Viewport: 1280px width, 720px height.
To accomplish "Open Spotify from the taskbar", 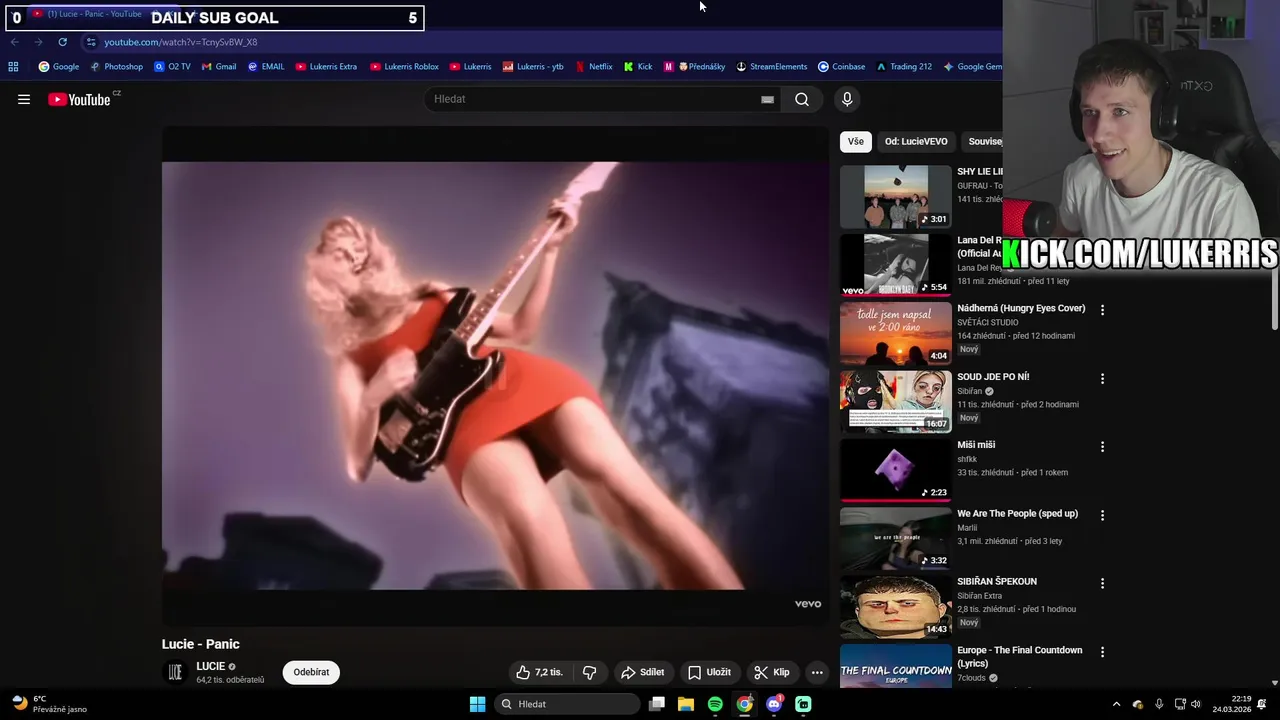I will tap(715, 704).
